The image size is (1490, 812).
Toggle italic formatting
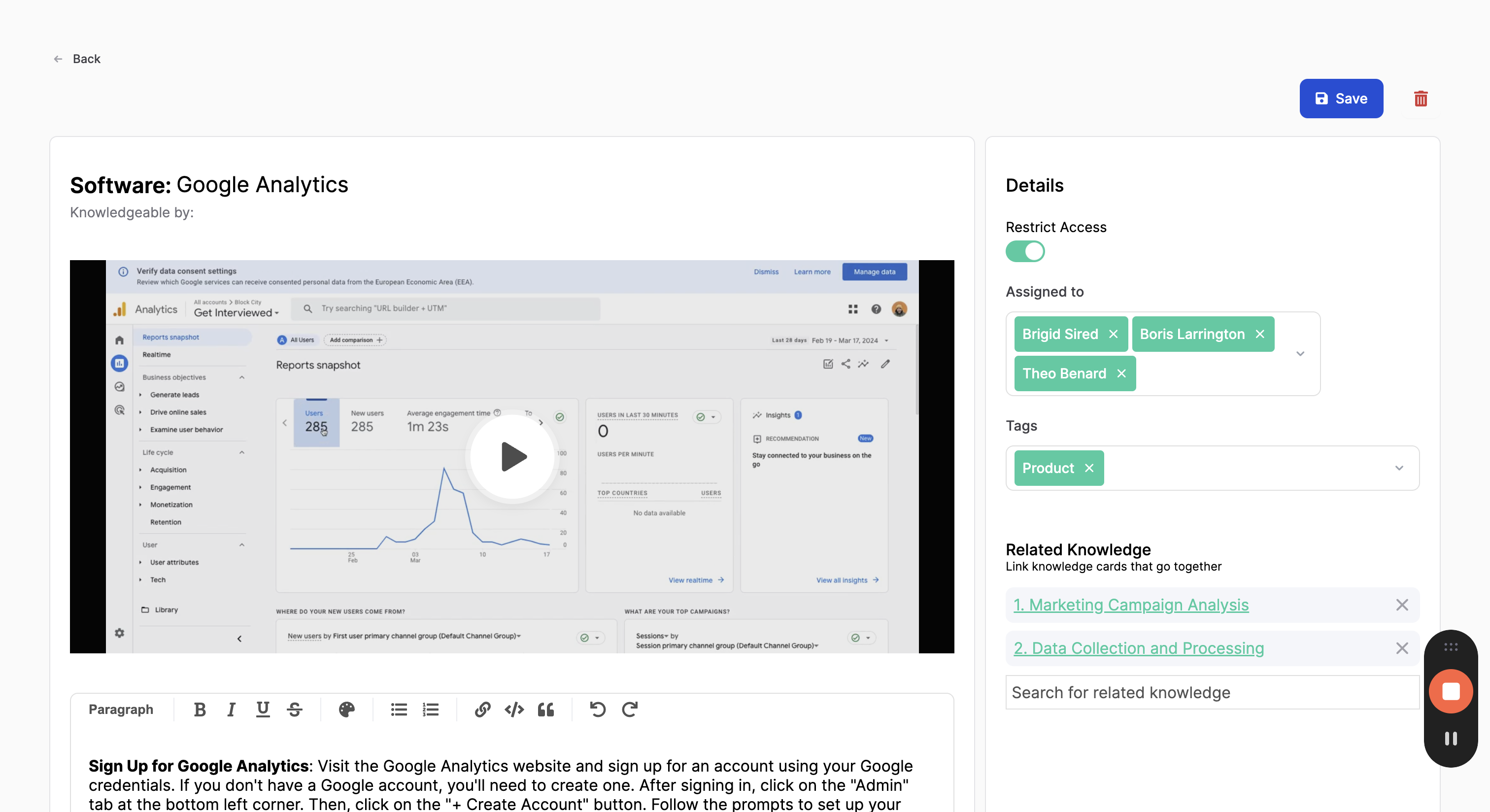231,710
